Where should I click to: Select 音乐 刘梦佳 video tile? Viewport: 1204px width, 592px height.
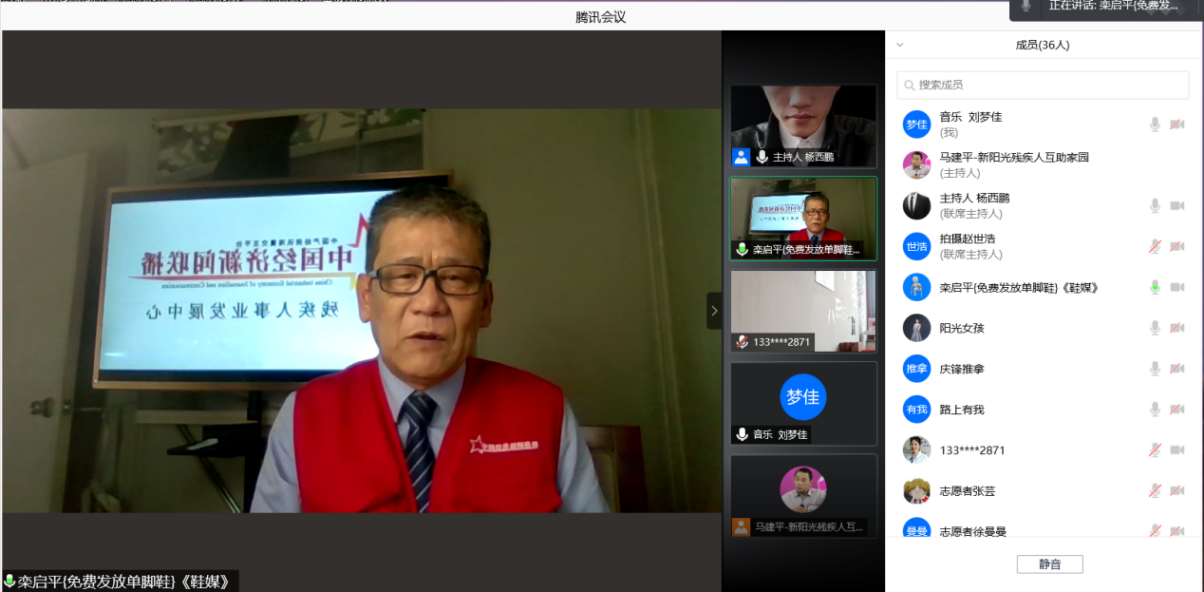(803, 403)
